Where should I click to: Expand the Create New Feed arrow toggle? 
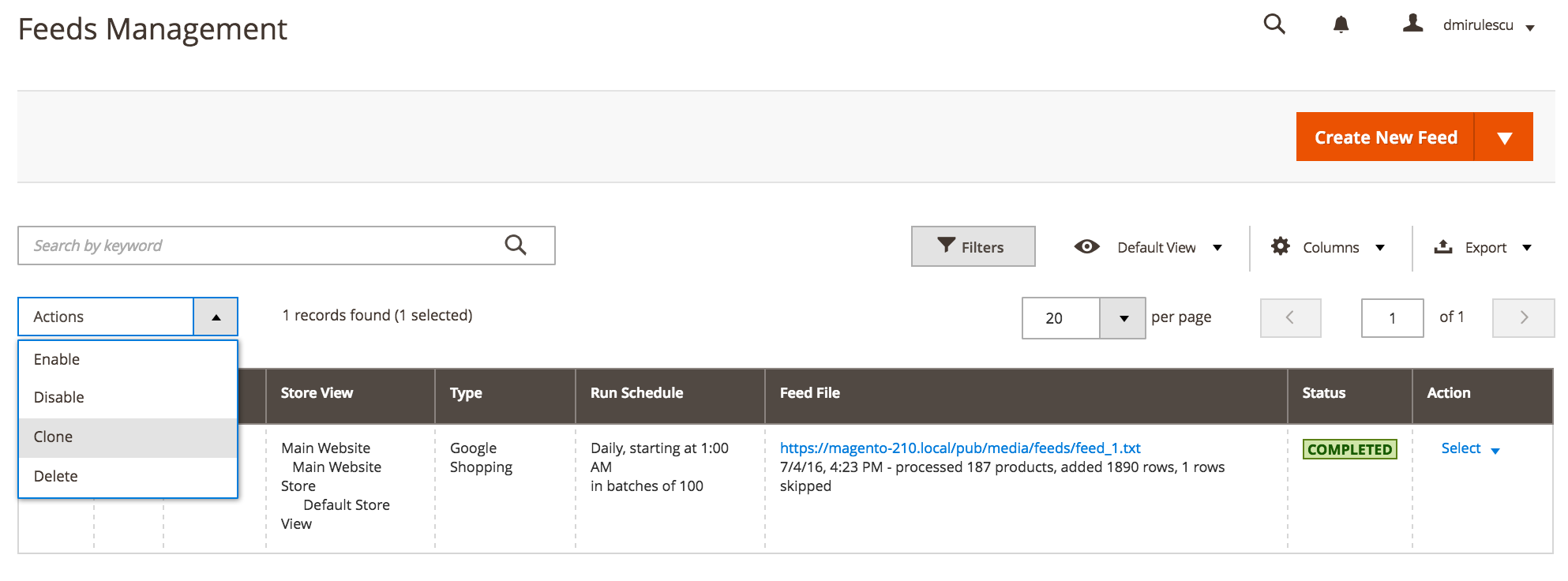coord(1504,137)
